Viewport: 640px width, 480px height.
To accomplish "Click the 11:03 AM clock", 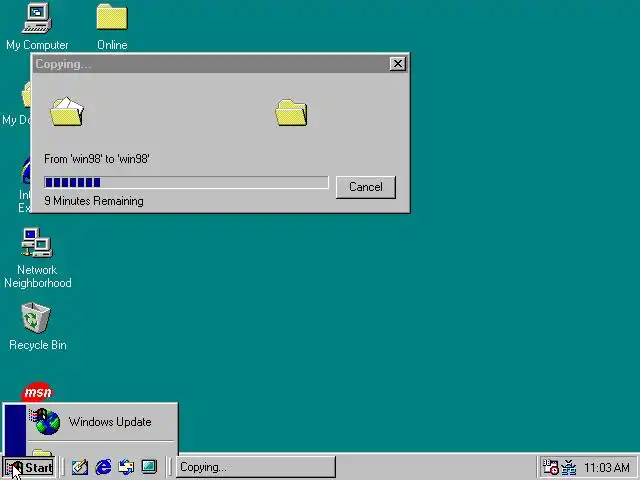I will 607,467.
